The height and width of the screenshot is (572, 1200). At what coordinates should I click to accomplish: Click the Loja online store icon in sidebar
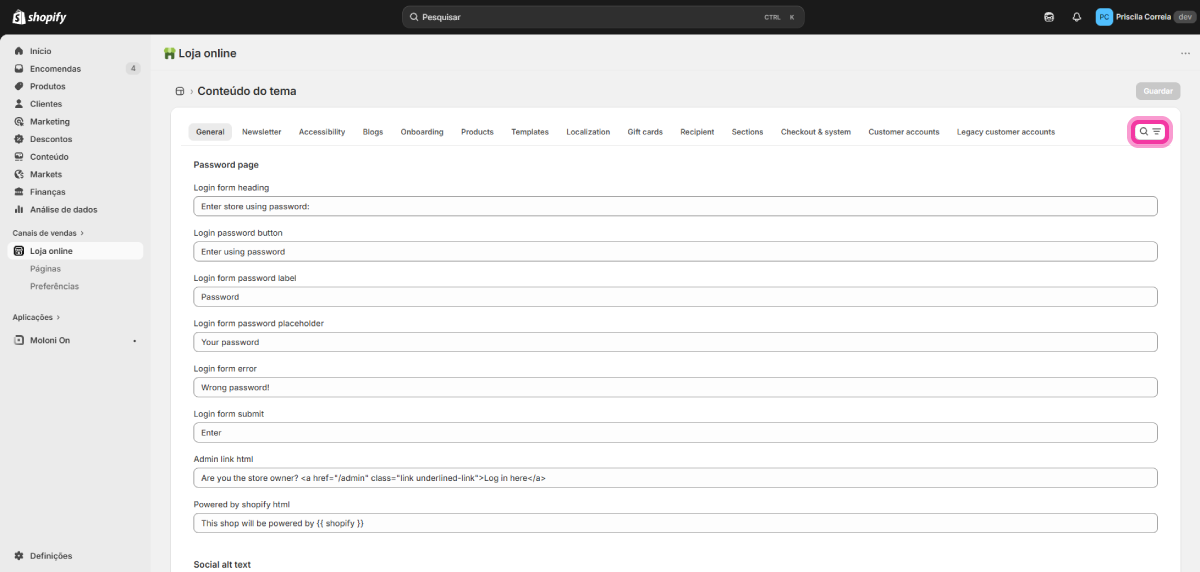click(x=19, y=251)
